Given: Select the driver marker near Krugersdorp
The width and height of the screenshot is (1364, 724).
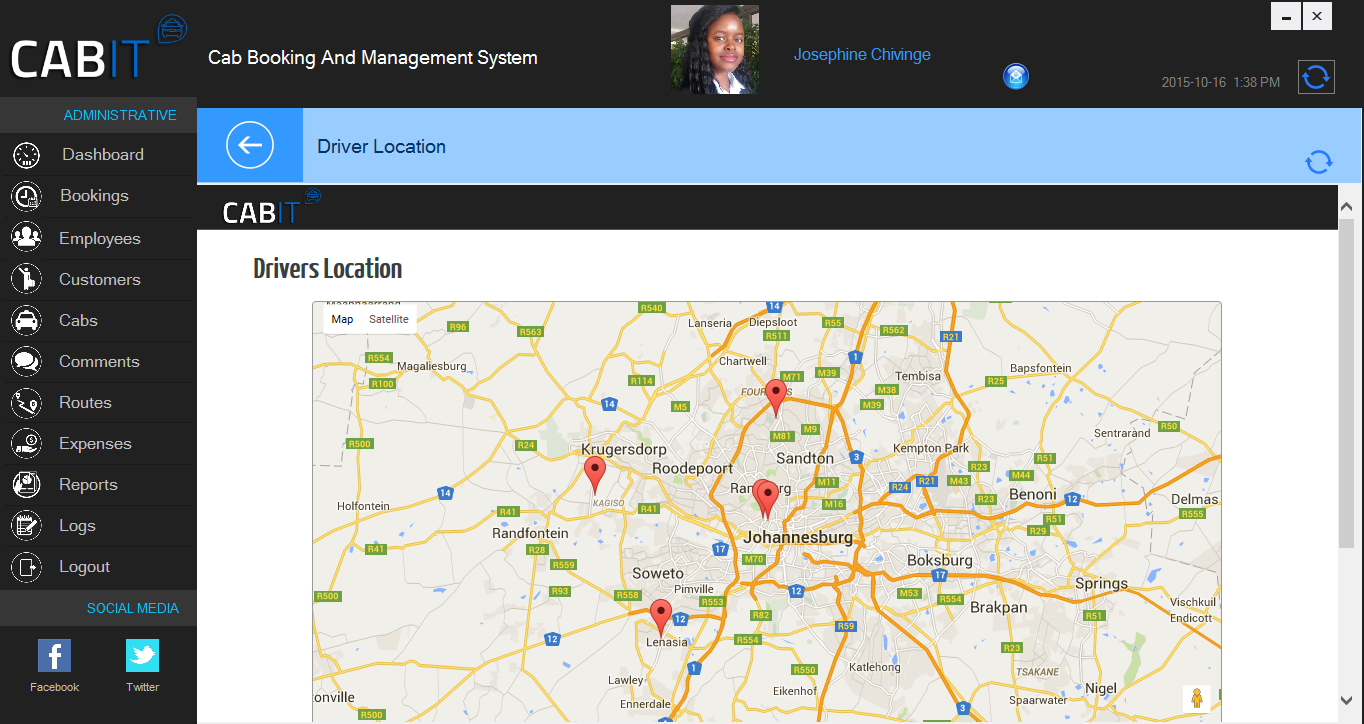Looking at the screenshot, I should click(595, 476).
